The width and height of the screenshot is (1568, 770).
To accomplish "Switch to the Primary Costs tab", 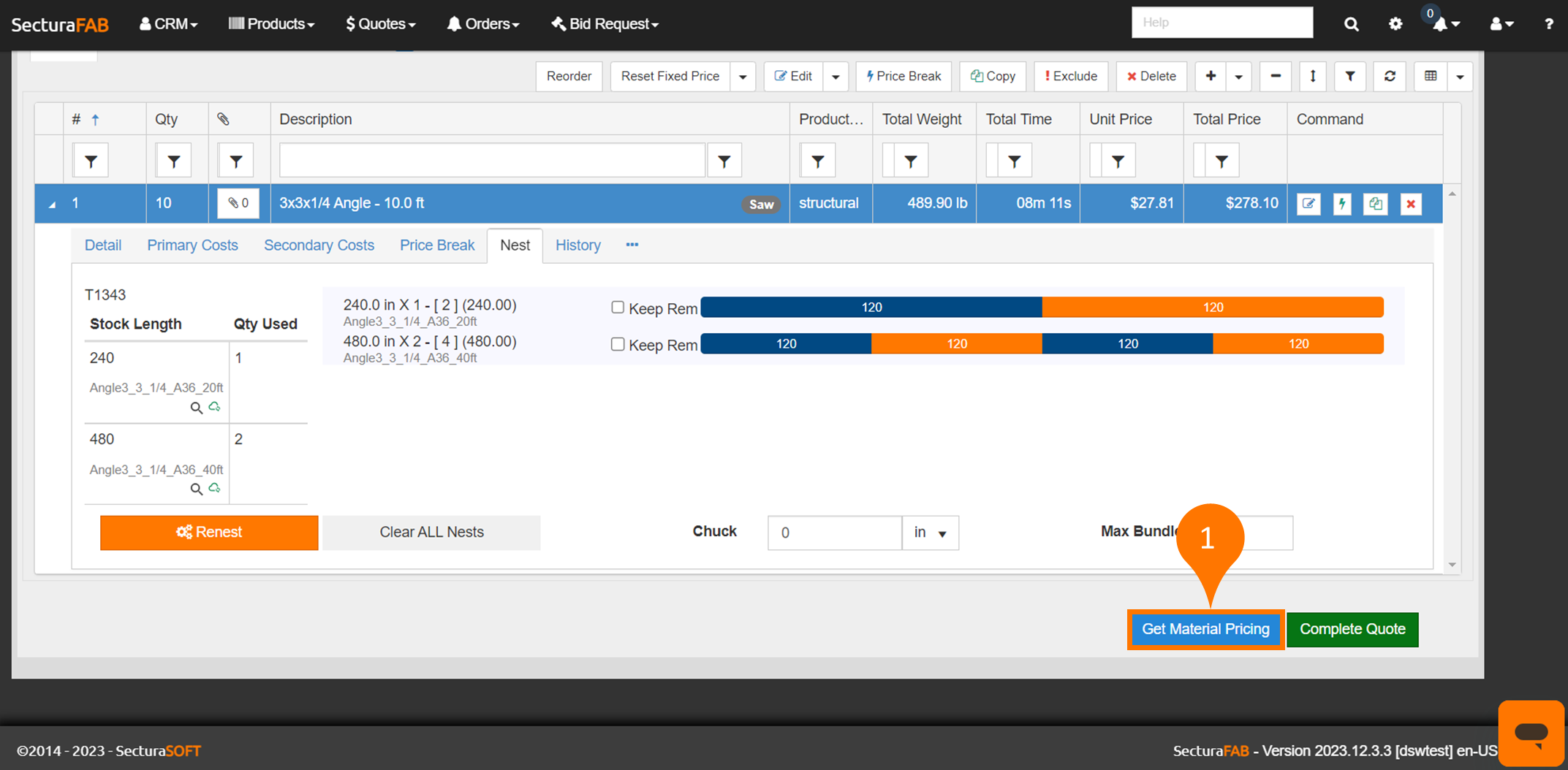I will 192,245.
